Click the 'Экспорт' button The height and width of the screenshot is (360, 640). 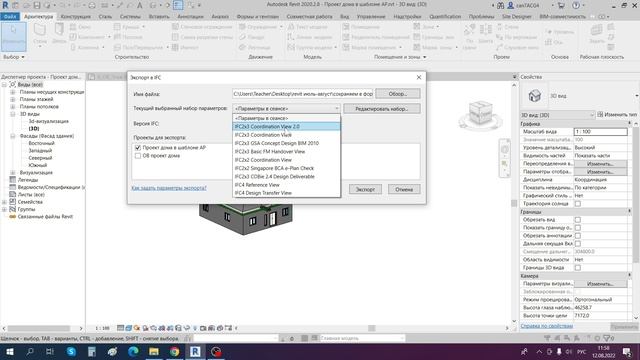pyautogui.click(x=365, y=189)
